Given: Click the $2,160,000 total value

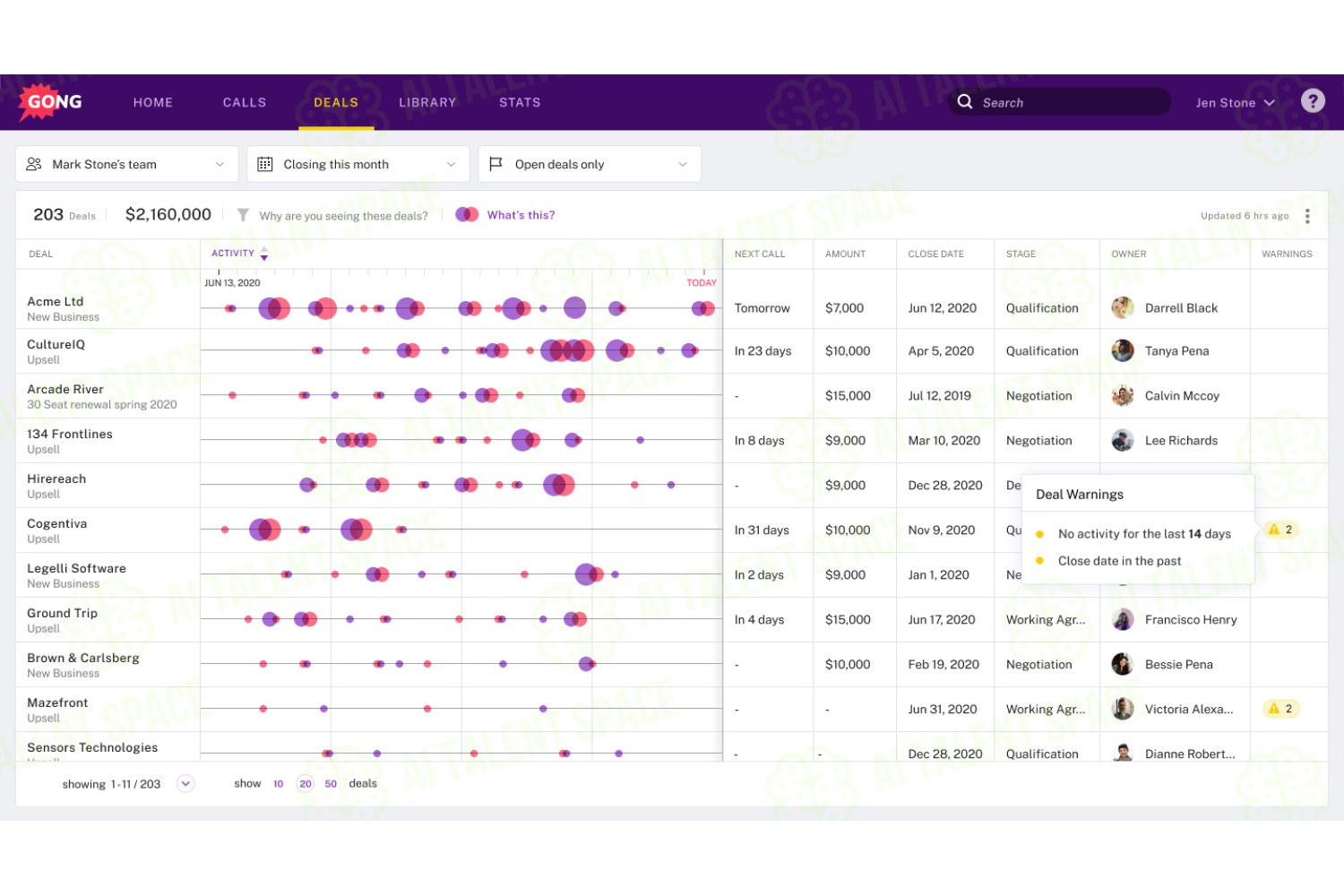Looking at the screenshot, I should point(168,214).
